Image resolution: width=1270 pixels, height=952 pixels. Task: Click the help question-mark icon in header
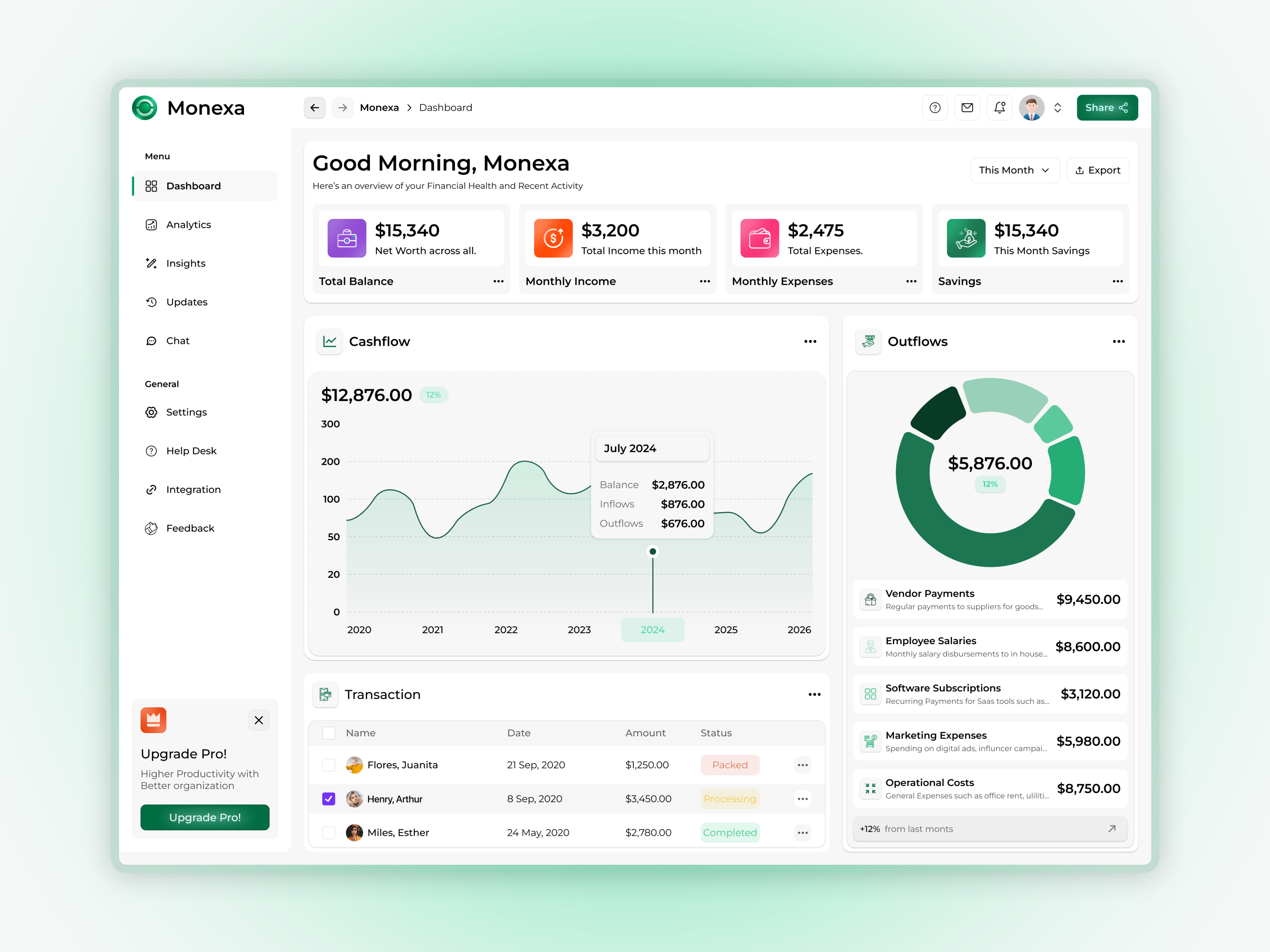tap(935, 107)
